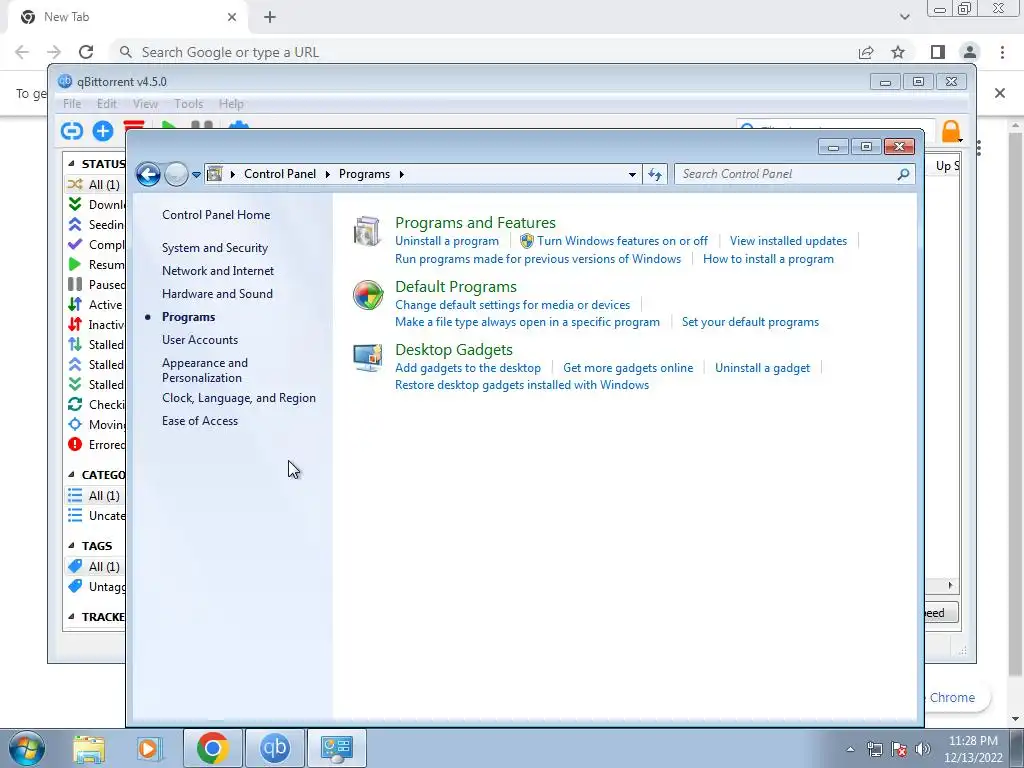
Task: Select the Checking status filter in qBittorrent
Action: tap(96, 405)
